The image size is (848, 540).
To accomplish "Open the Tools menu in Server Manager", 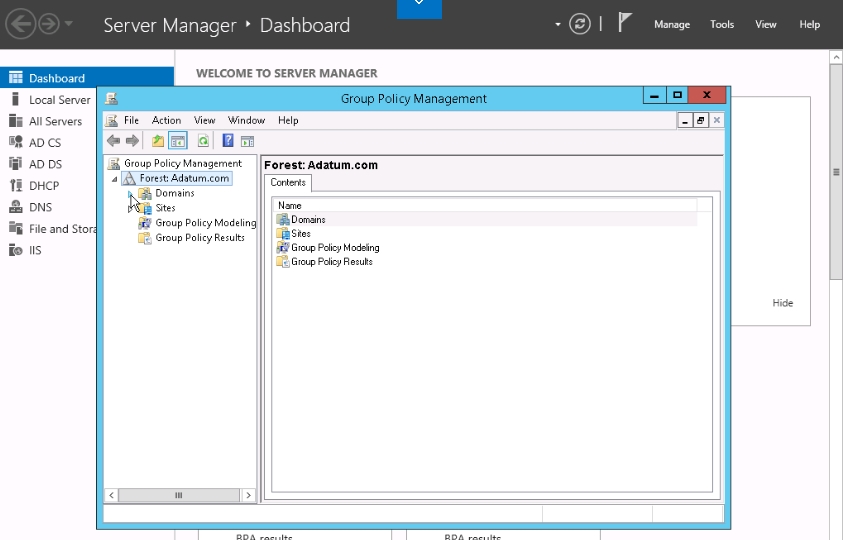I will [x=722, y=25].
